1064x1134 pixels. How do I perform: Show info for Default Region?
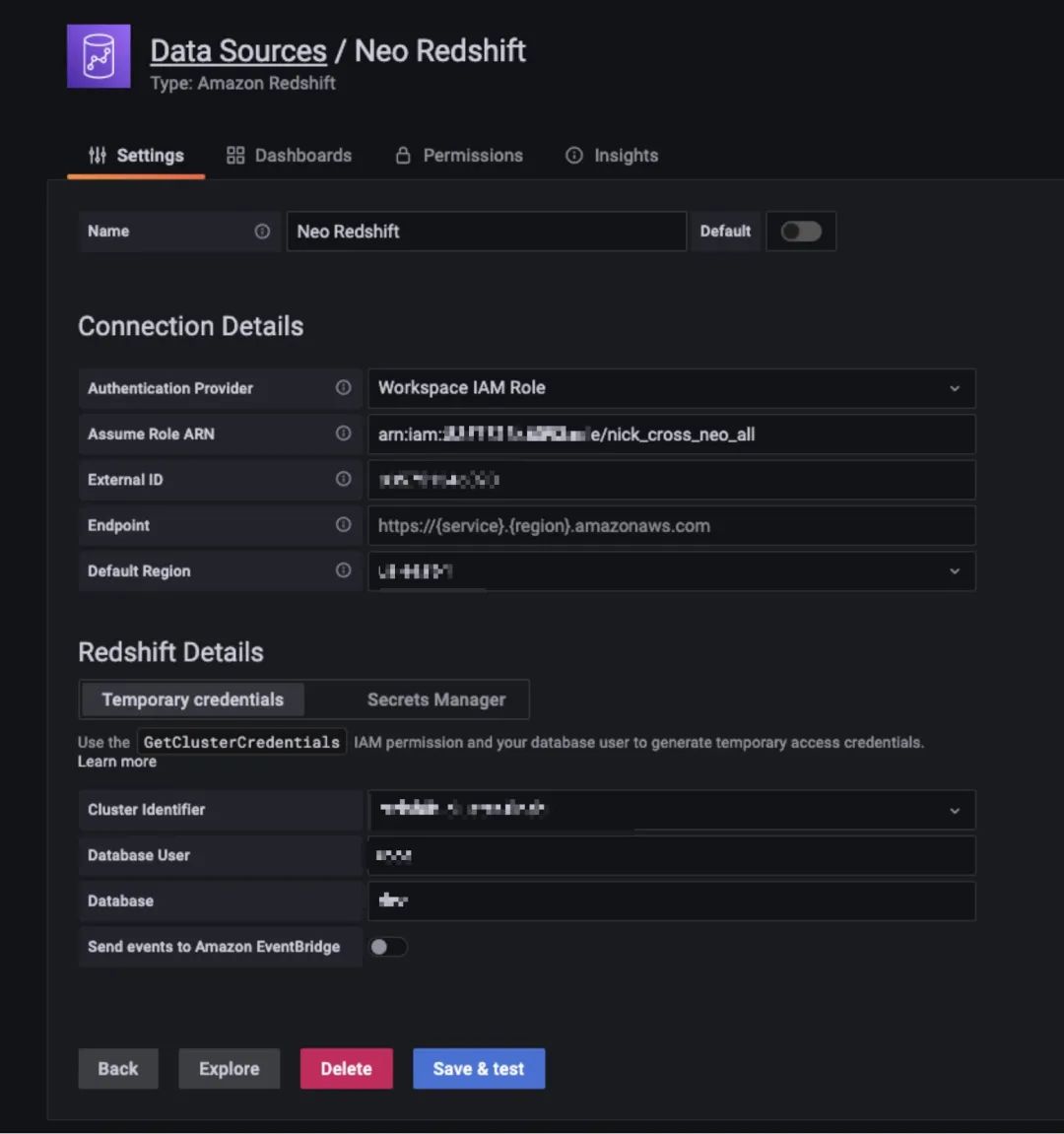pyautogui.click(x=344, y=569)
